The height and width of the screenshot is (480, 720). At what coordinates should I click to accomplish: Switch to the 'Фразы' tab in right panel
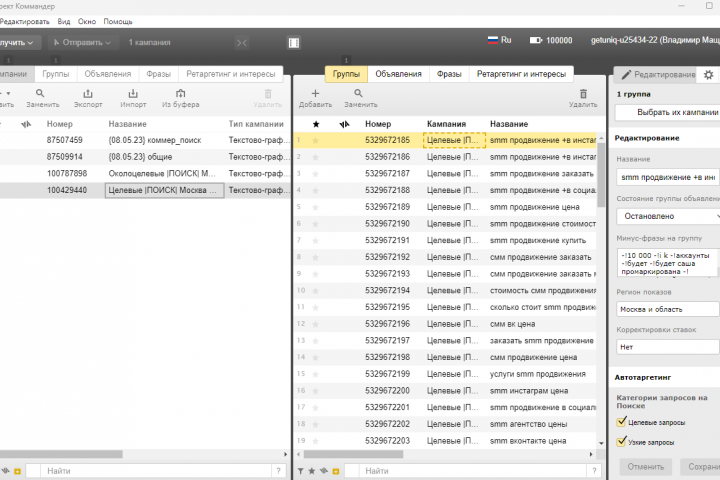(449, 74)
